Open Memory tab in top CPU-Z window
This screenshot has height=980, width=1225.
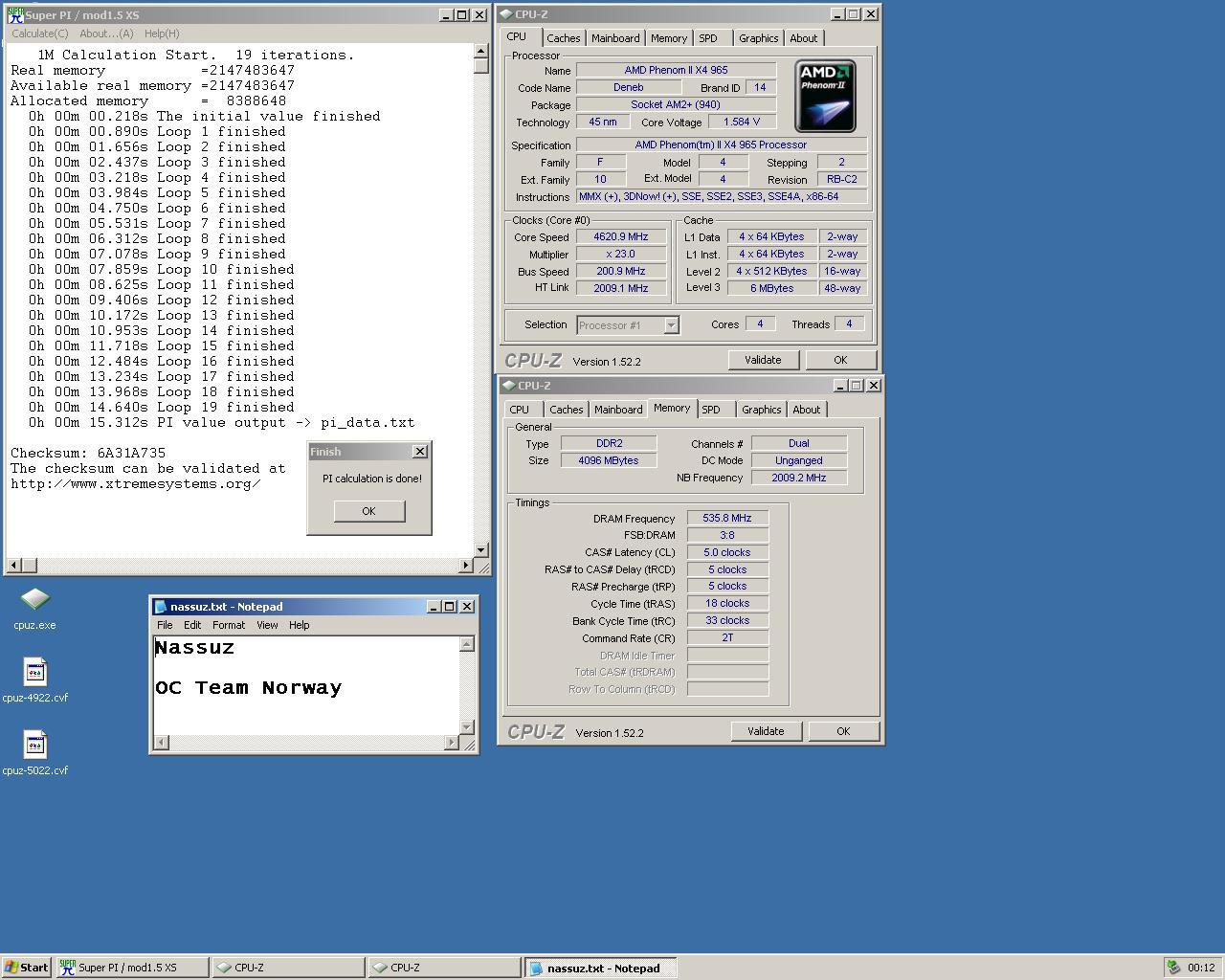pos(669,38)
